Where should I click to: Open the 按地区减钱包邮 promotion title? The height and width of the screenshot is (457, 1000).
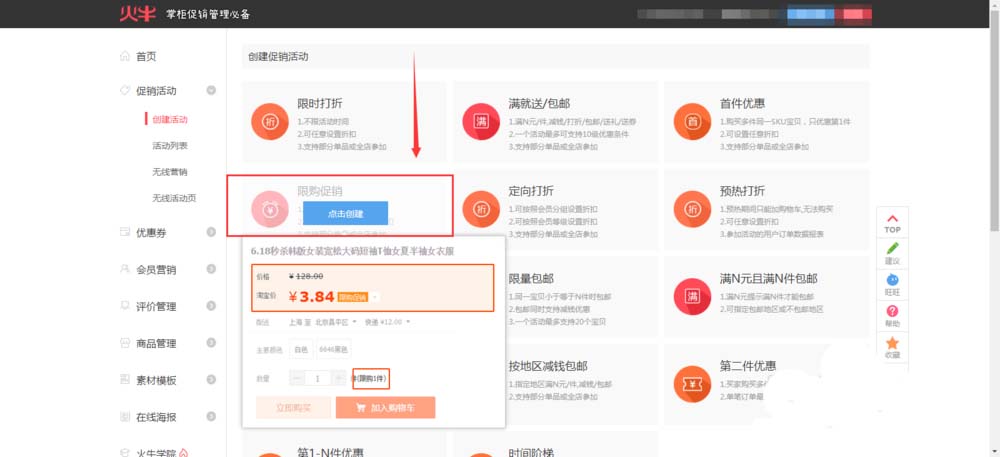pyautogui.click(x=548, y=366)
